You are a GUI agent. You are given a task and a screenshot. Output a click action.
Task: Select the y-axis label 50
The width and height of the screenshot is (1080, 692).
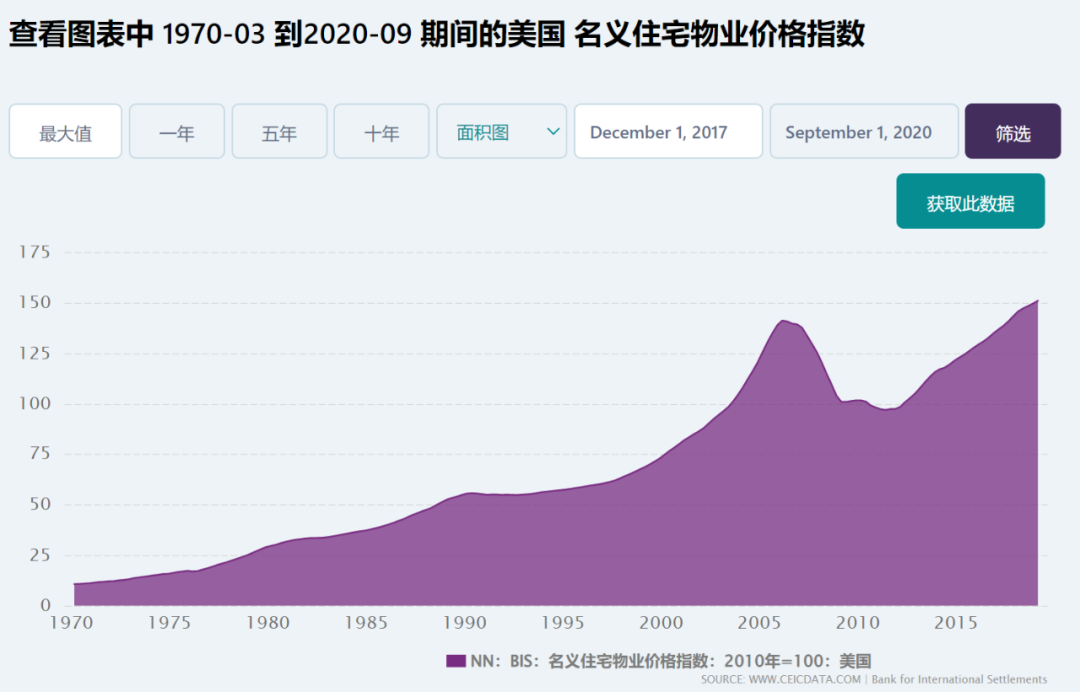click(40, 504)
